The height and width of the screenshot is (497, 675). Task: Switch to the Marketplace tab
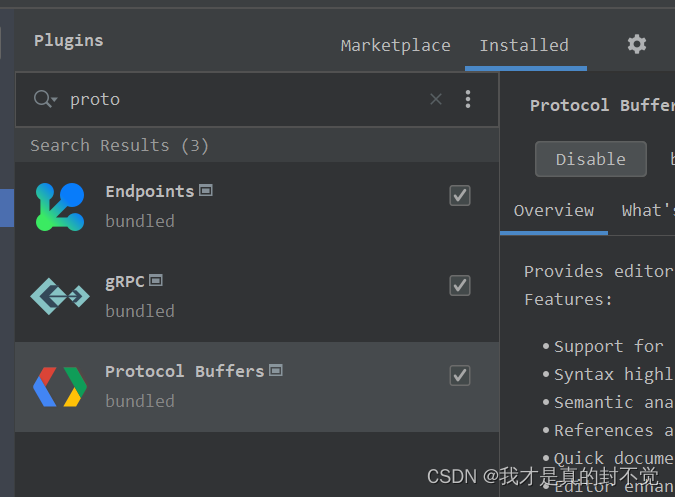tap(396, 45)
